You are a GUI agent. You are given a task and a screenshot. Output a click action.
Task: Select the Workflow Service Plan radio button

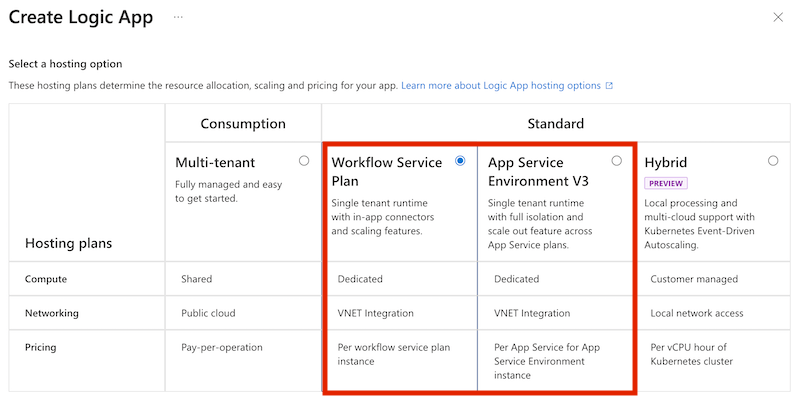[460, 160]
